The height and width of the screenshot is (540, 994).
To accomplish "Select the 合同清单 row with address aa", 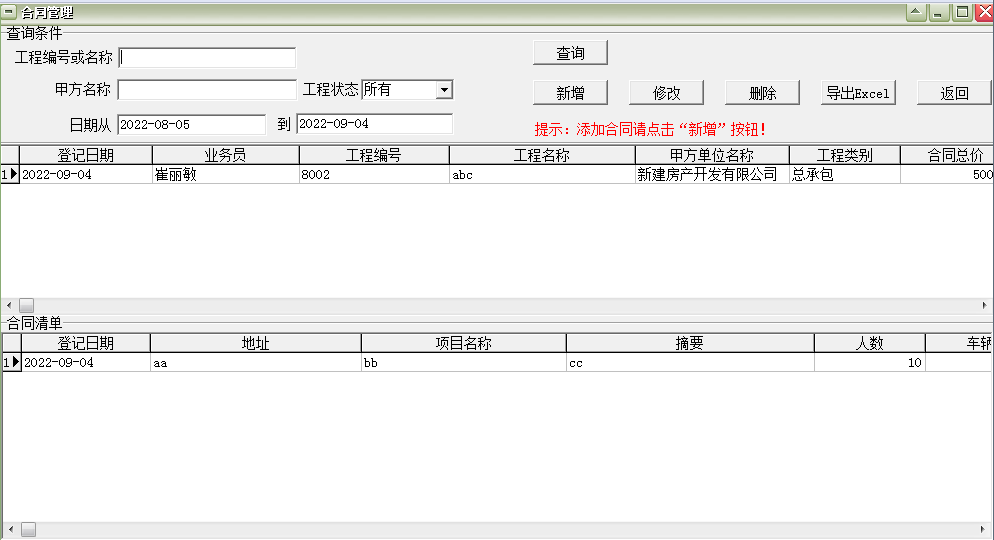I will point(255,363).
